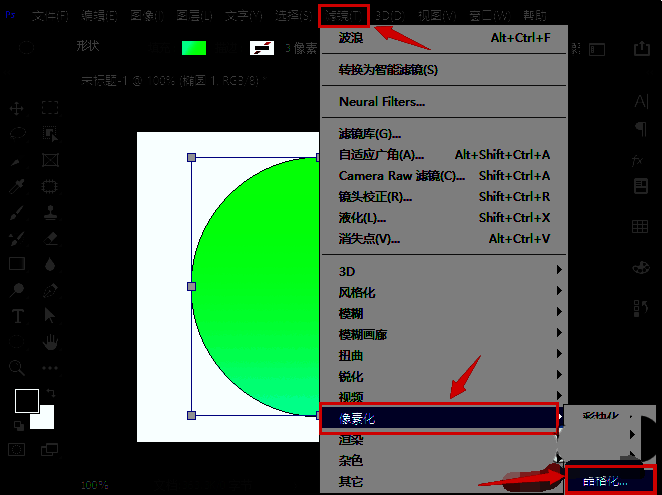The image size is (662, 495).
Task: Select the Clone Stamp tool
Action: click(x=50, y=212)
